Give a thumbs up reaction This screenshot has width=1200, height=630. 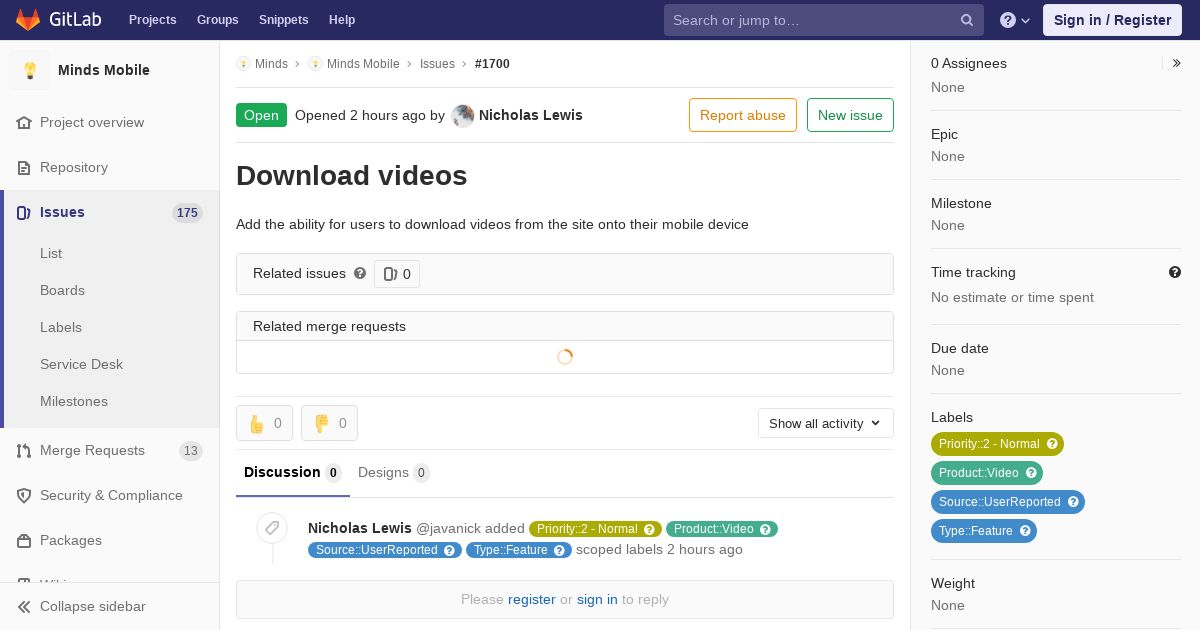coord(264,423)
